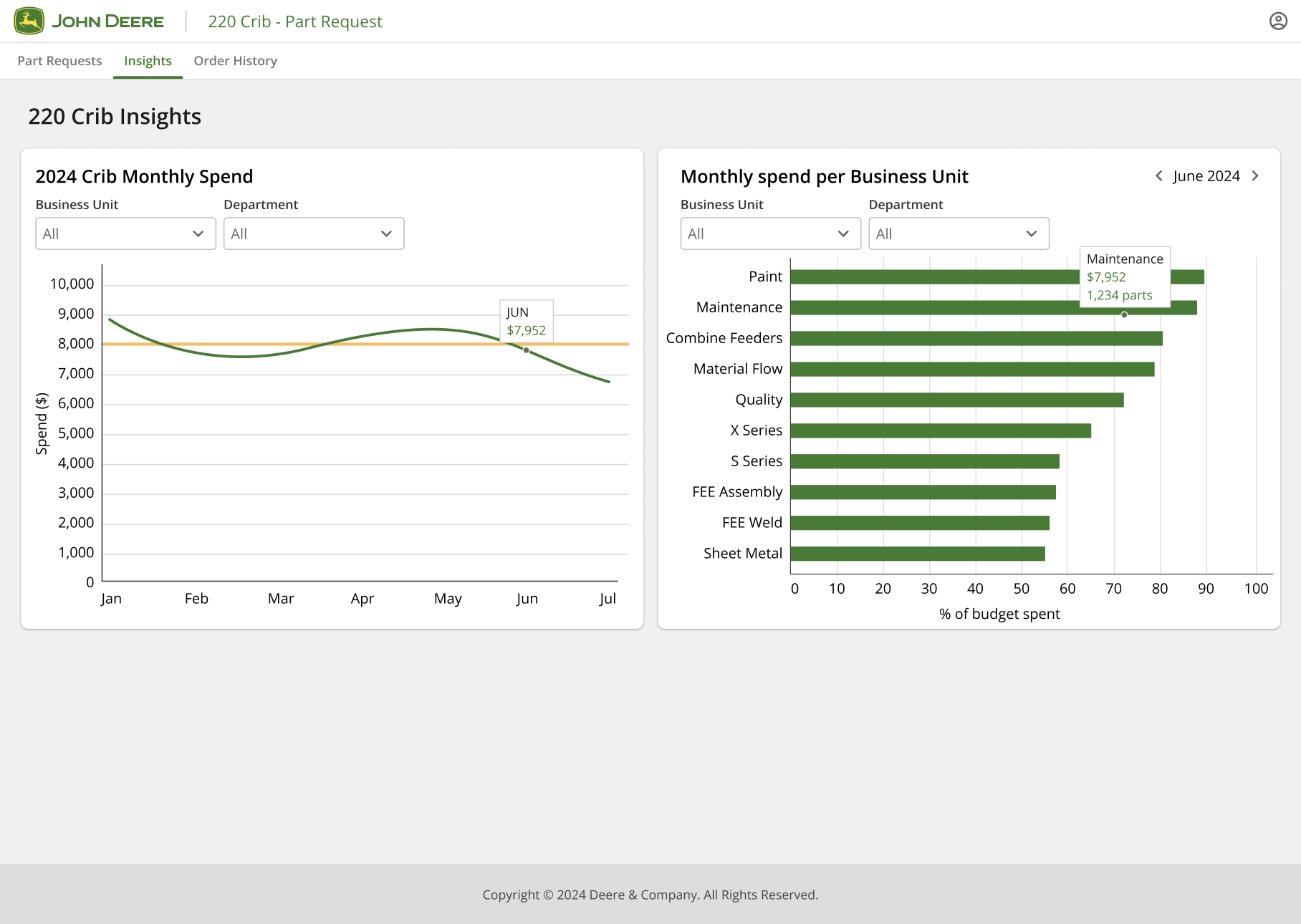The height and width of the screenshot is (924, 1301).
Task: Click the "$7,952" value in the JUN tooltip
Action: 527,331
